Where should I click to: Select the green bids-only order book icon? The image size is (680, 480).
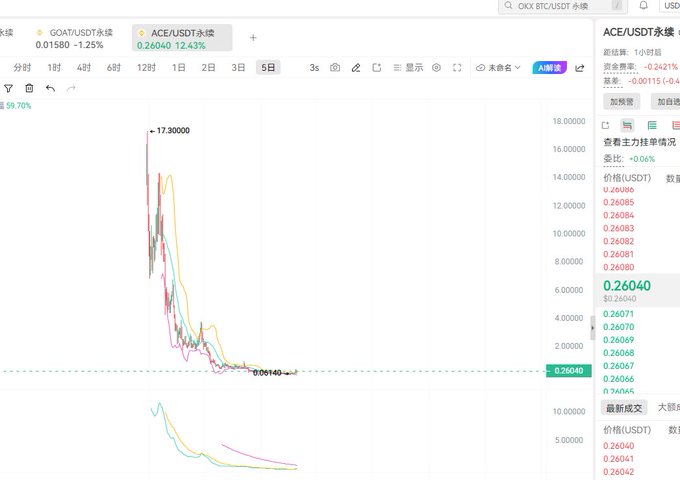(652, 125)
